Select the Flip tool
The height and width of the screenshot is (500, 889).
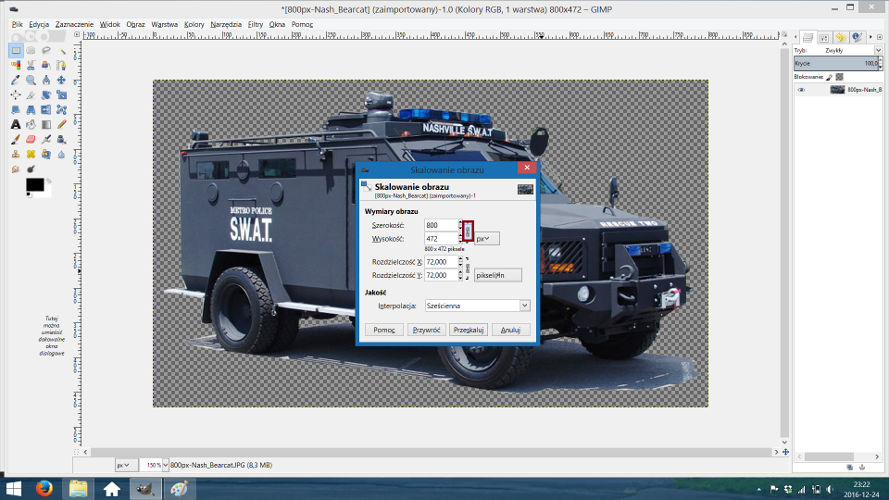point(46,109)
